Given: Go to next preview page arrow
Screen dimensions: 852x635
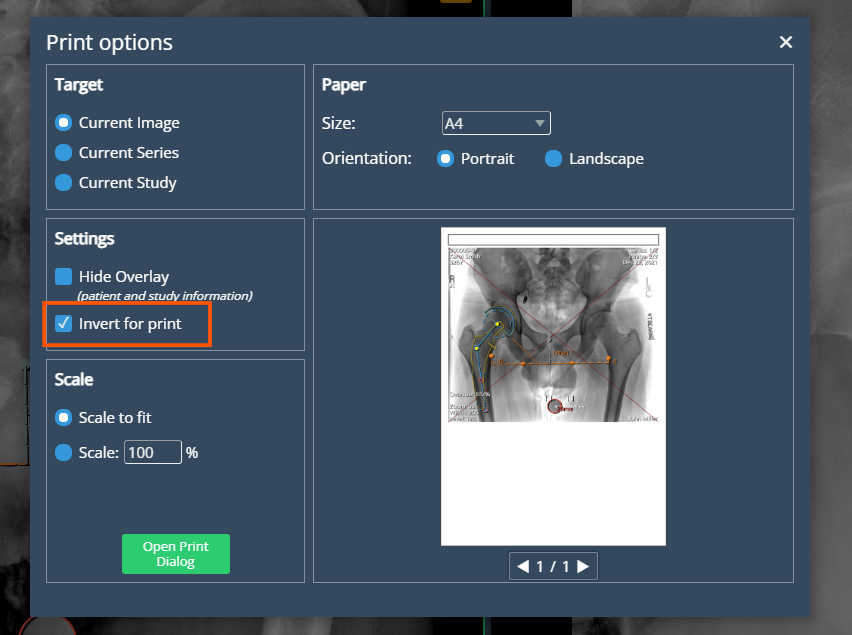Looking at the screenshot, I should tap(583, 567).
